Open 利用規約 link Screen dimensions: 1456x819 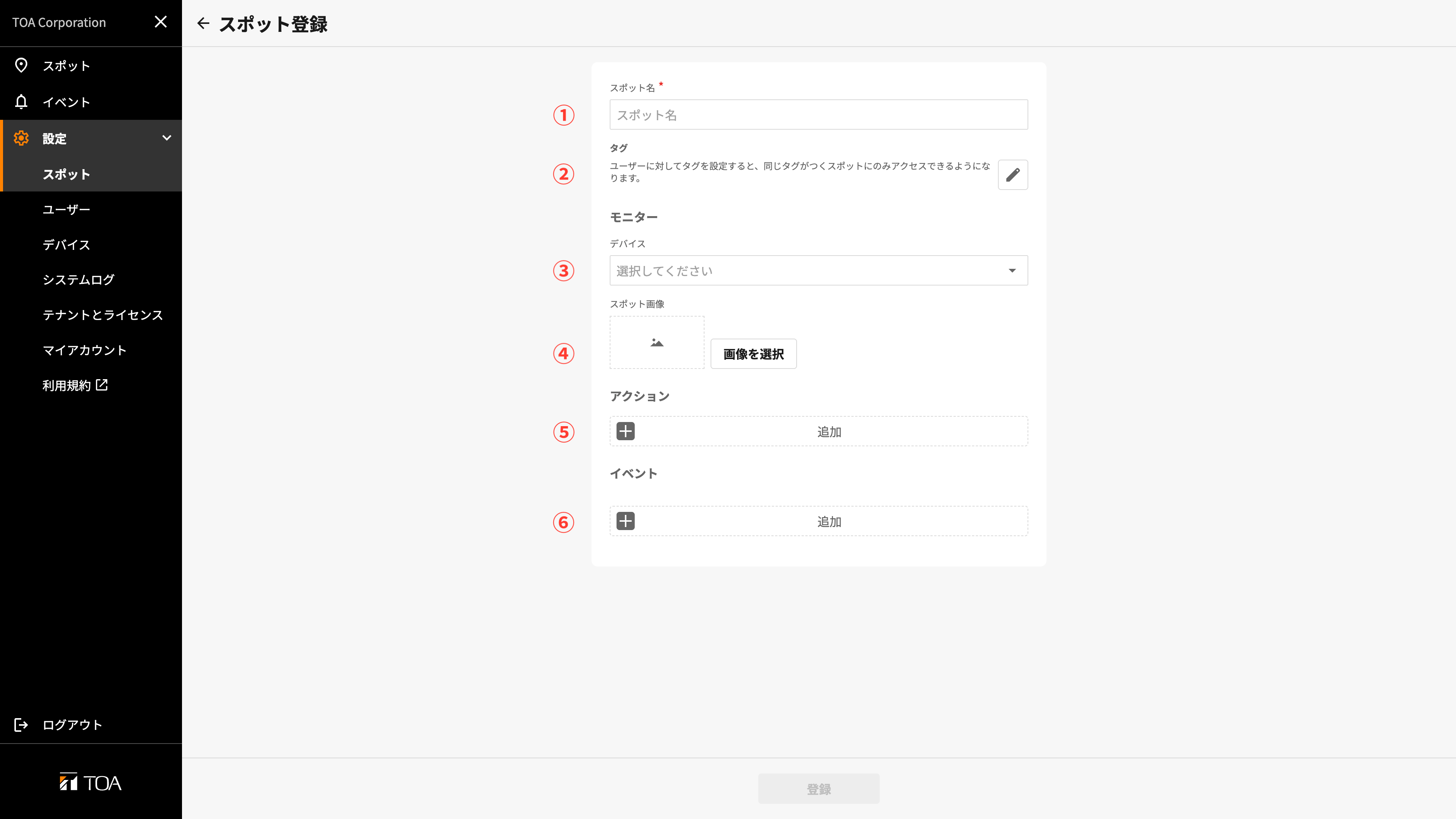(66, 386)
